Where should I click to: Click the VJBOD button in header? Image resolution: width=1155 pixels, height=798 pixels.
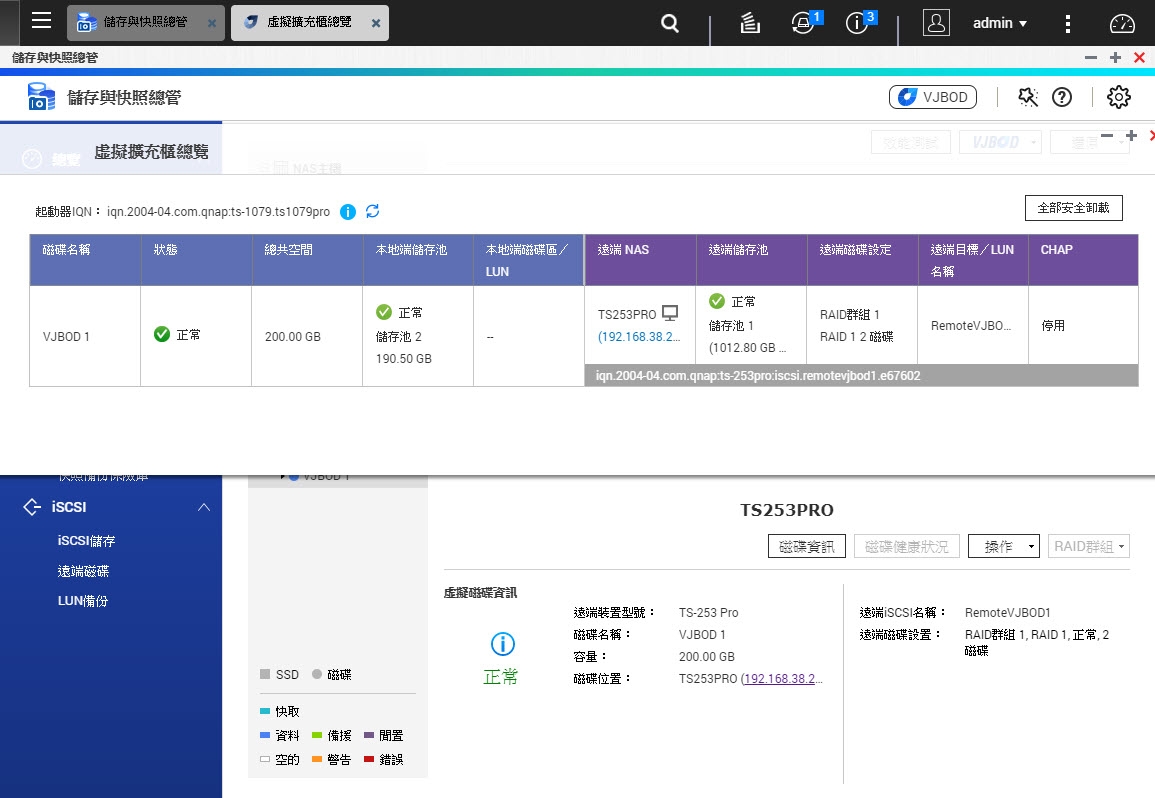coord(933,97)
